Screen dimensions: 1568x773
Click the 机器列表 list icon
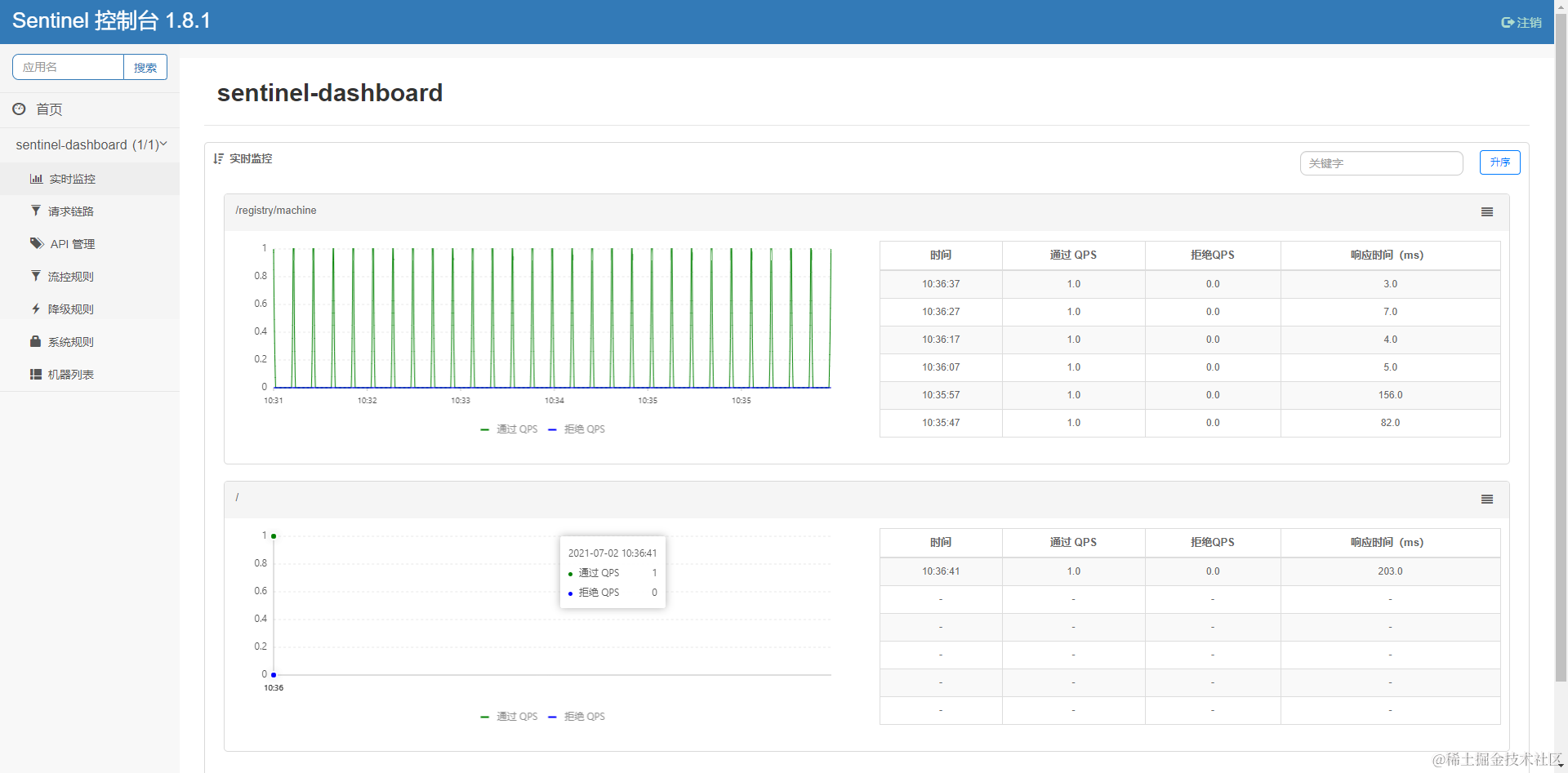(x=36, y=374)
